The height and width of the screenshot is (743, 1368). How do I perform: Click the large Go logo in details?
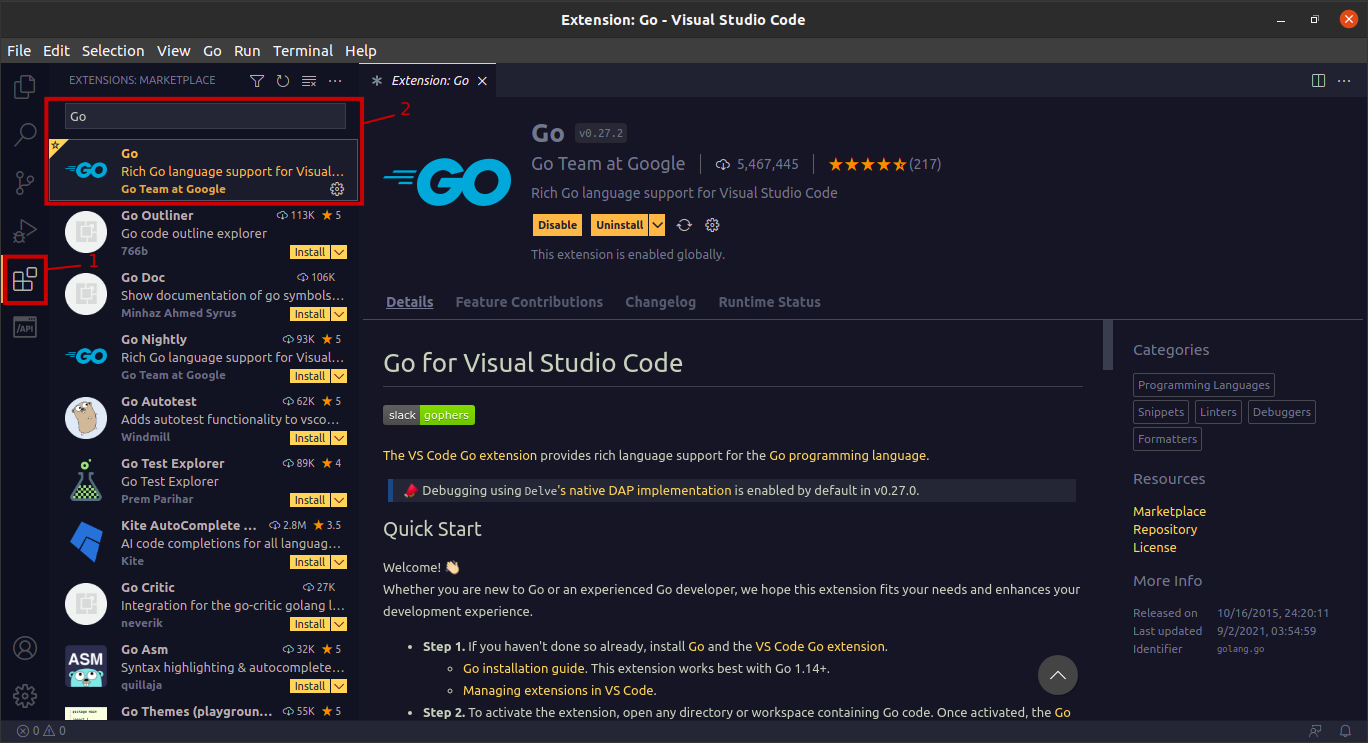[x=448, y=184]
